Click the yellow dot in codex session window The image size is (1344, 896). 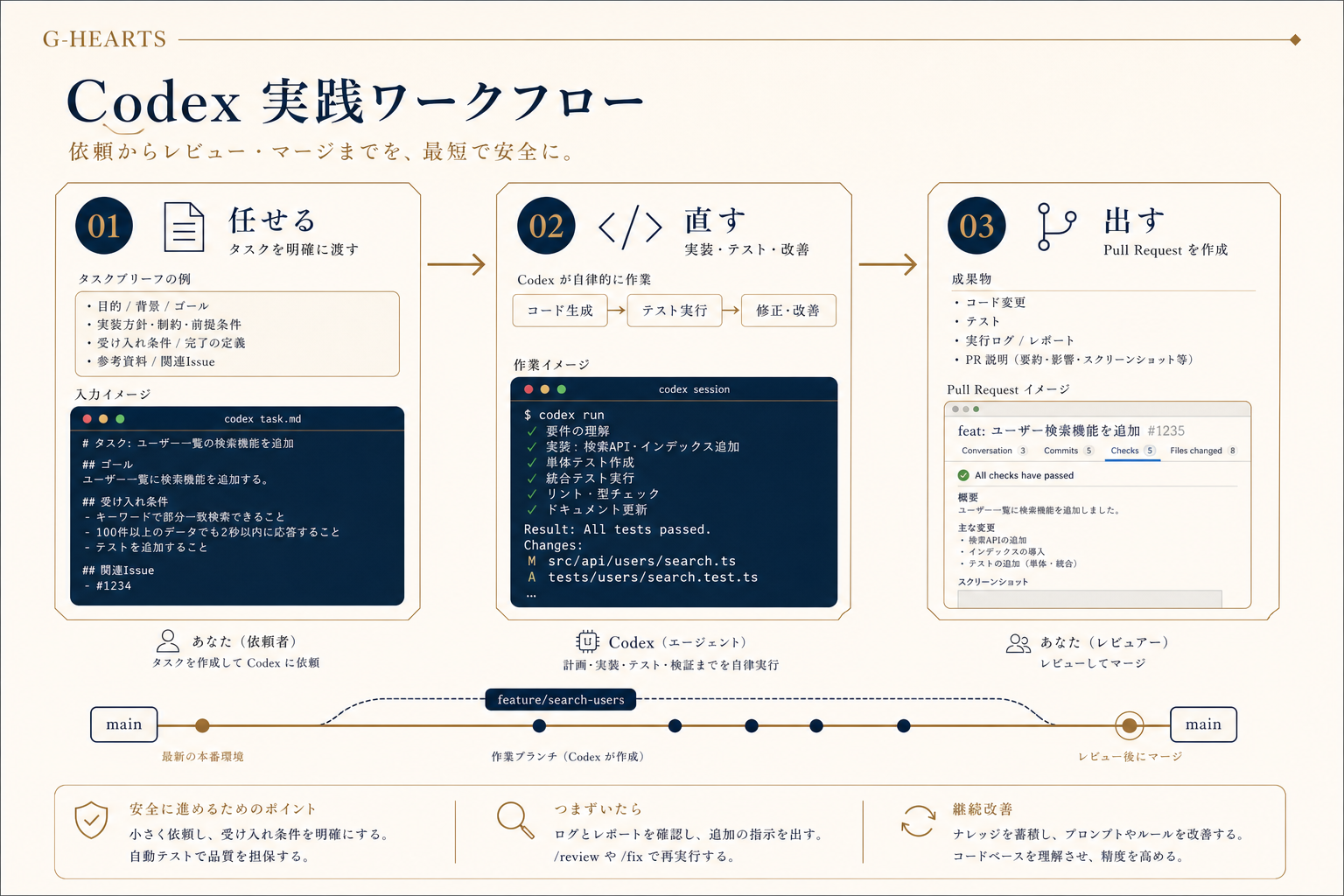click(x=545, y=389)
